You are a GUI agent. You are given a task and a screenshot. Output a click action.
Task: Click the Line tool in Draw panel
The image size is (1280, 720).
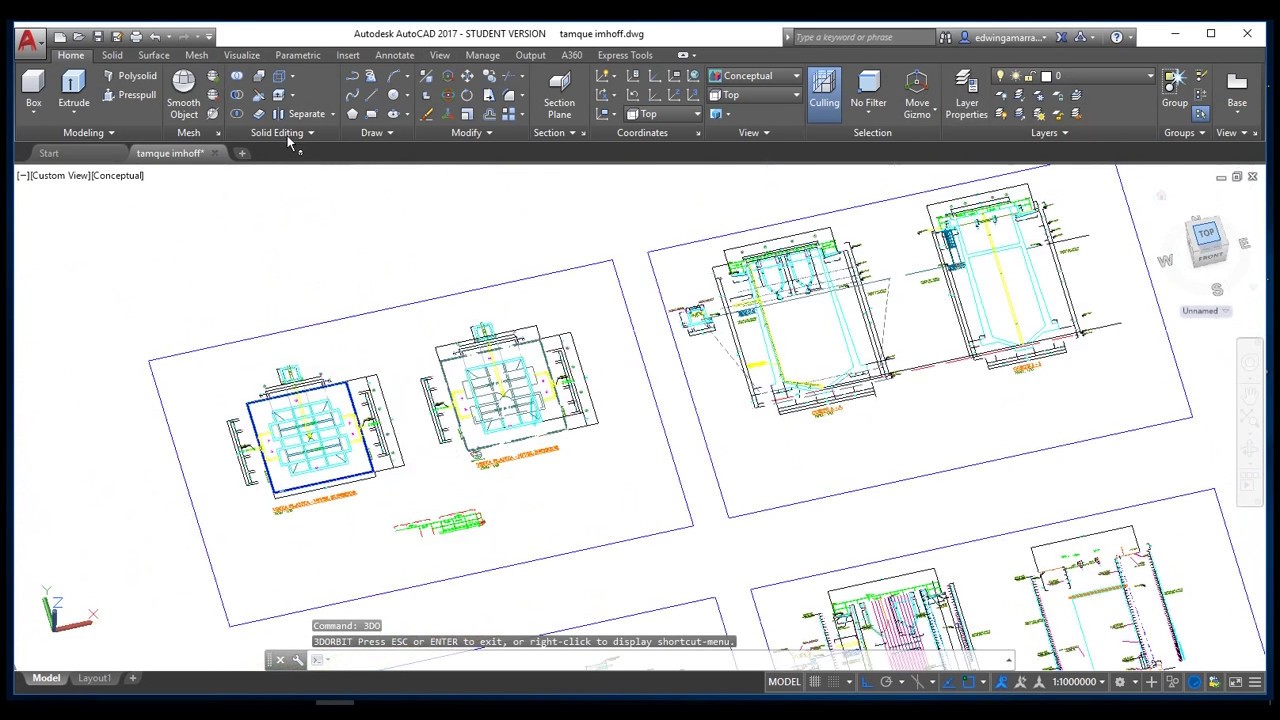(x=372, y=95)
